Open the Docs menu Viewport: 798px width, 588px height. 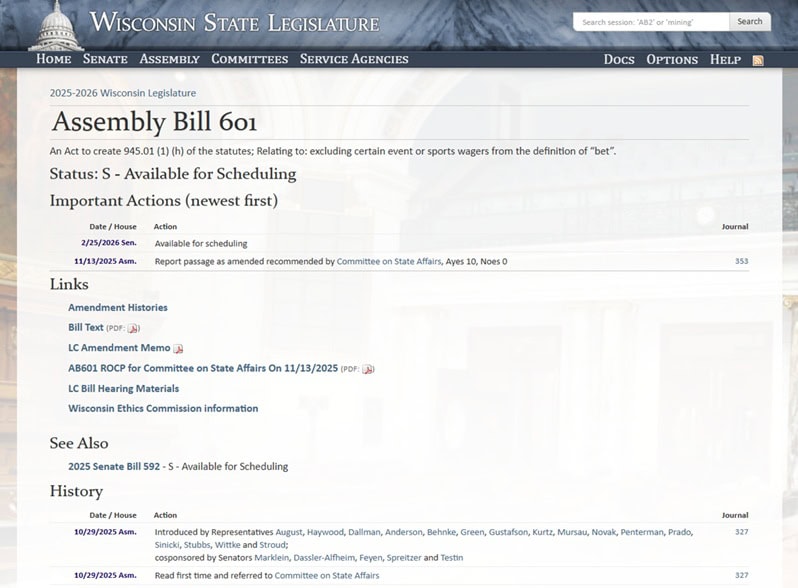(x=619, y=60)
